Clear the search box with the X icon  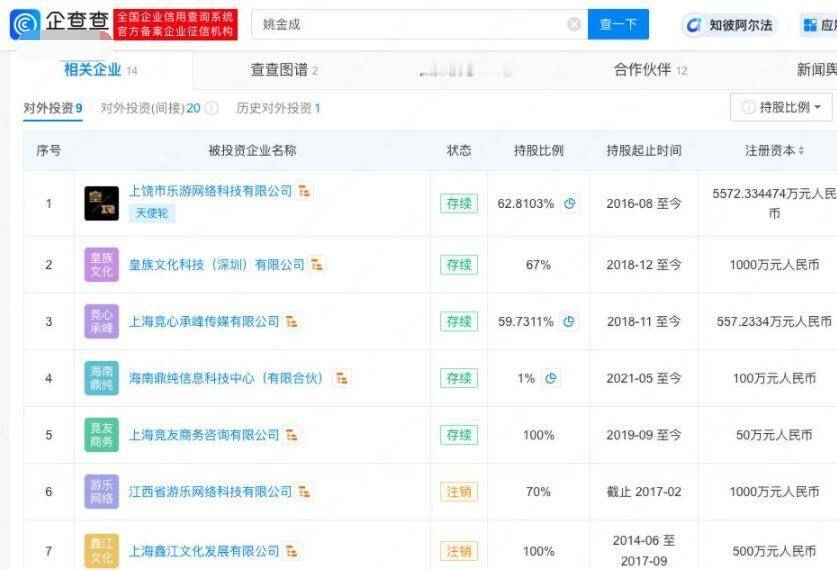pos(574,24)
